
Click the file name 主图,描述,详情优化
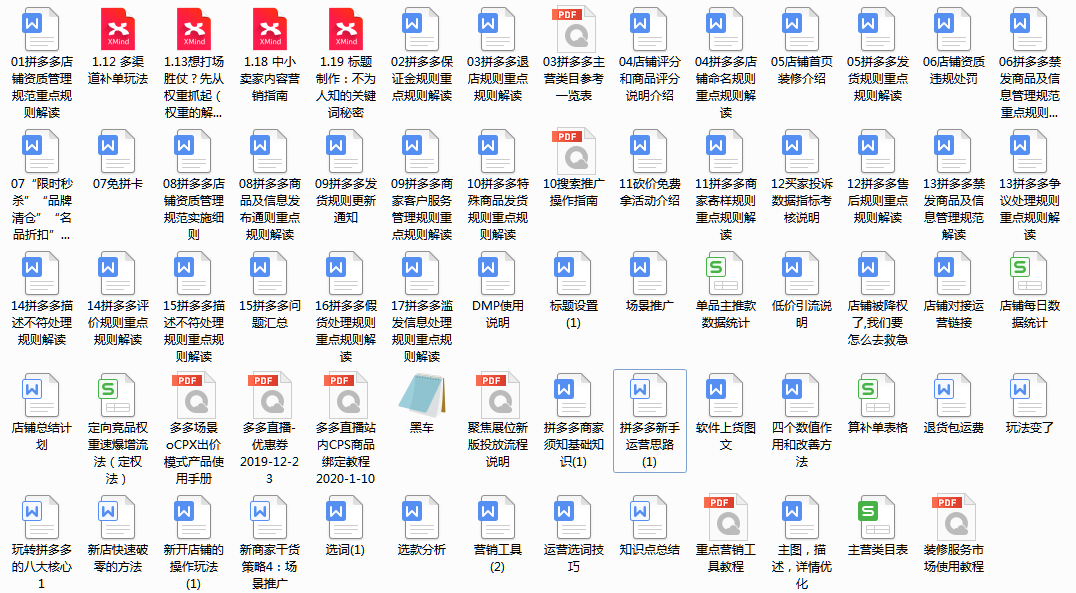coord(802,567)
